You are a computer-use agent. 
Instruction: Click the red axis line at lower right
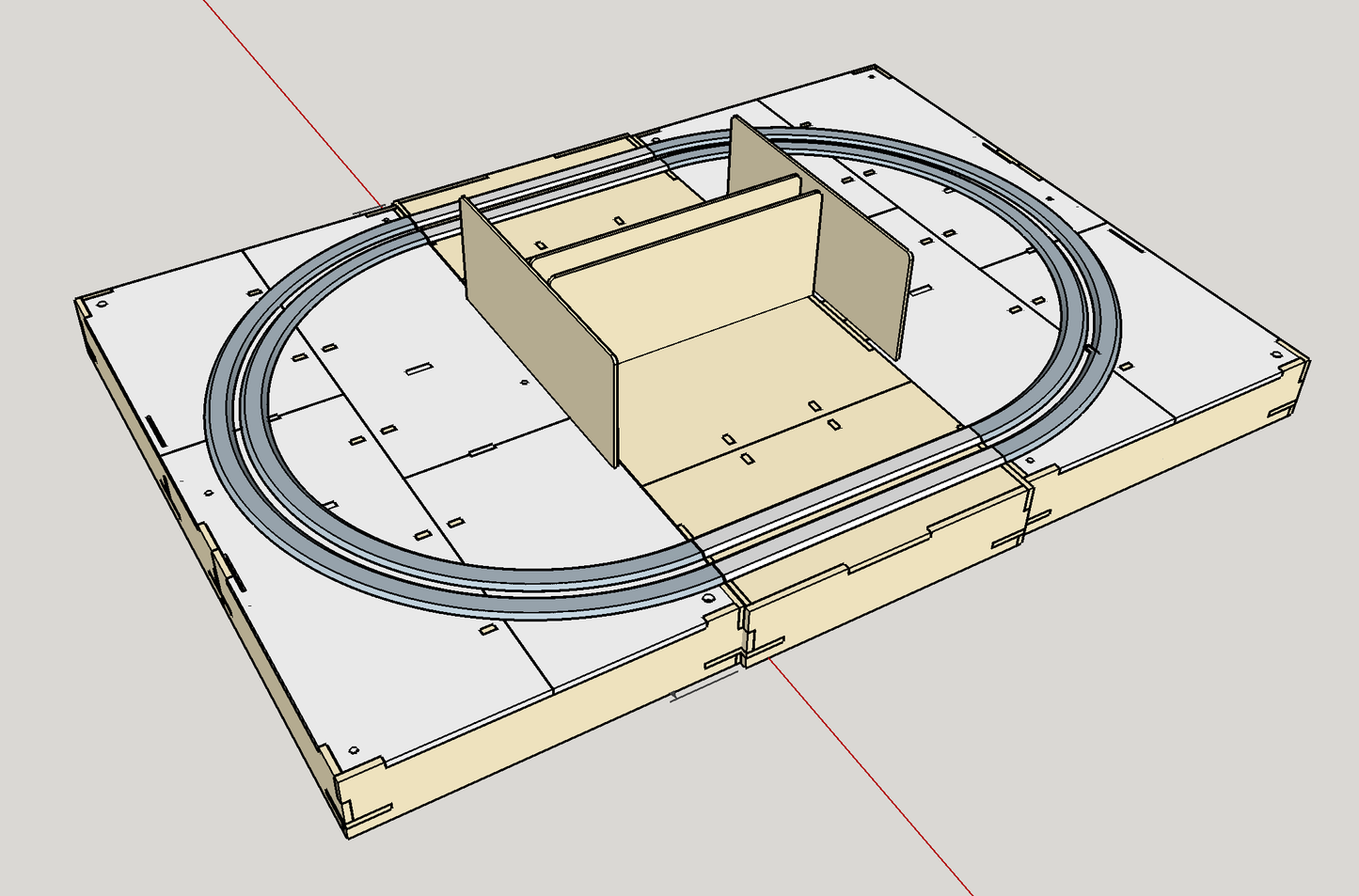coord(893,799)
